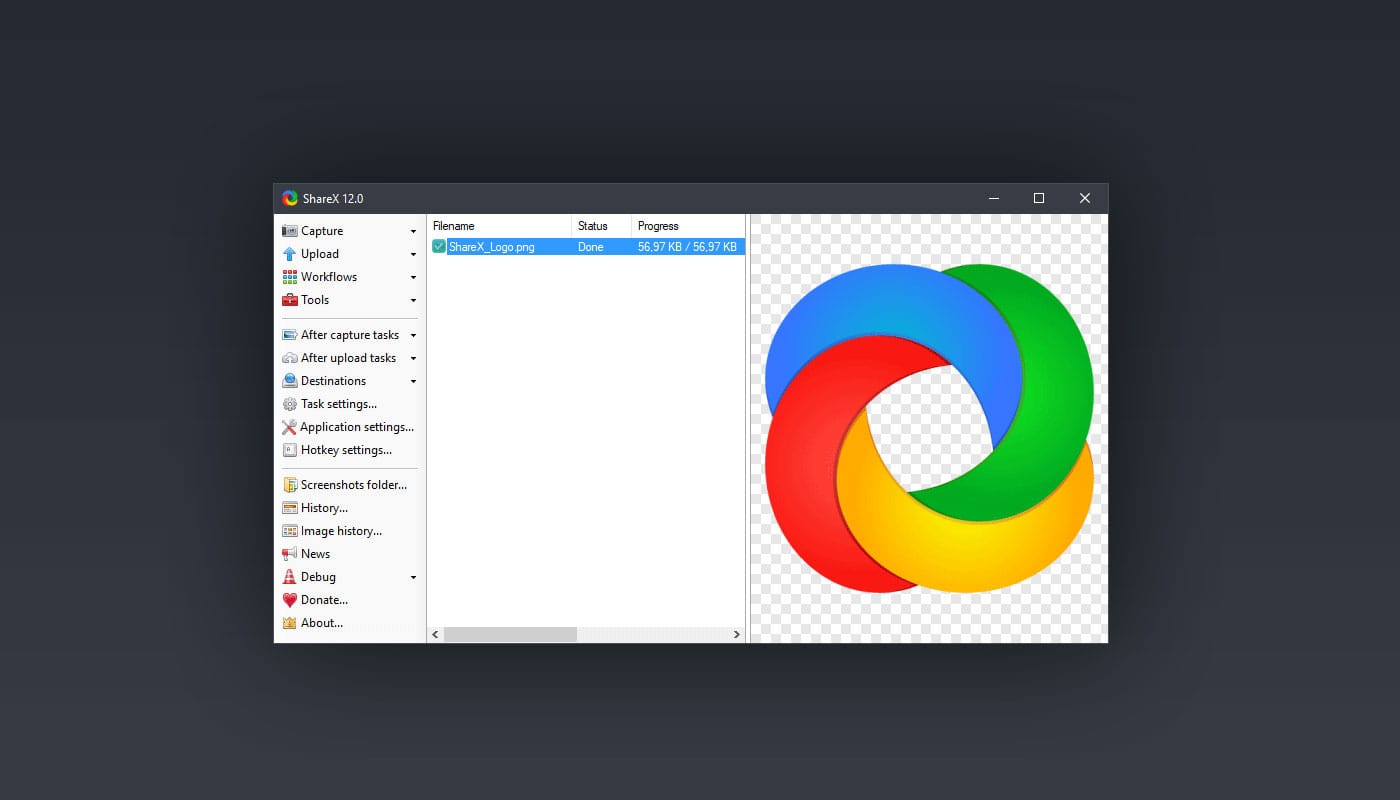The width and height of the screenshot is (1400, 800).
Task: Sort by the Filename column header
Action: tap(499, 226)
